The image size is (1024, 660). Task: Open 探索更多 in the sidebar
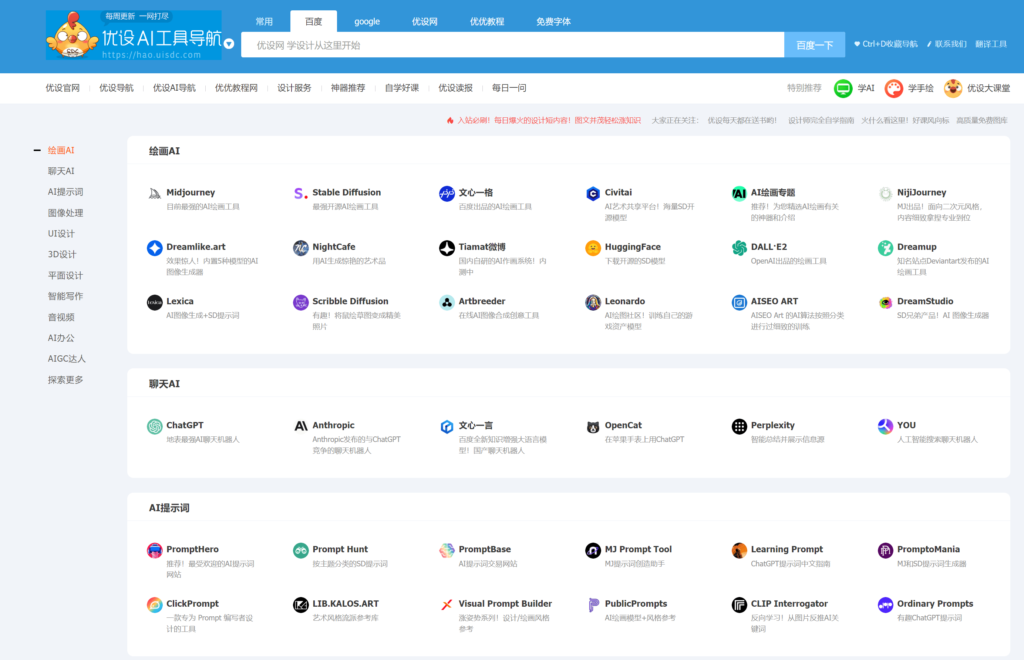[65, 380]
